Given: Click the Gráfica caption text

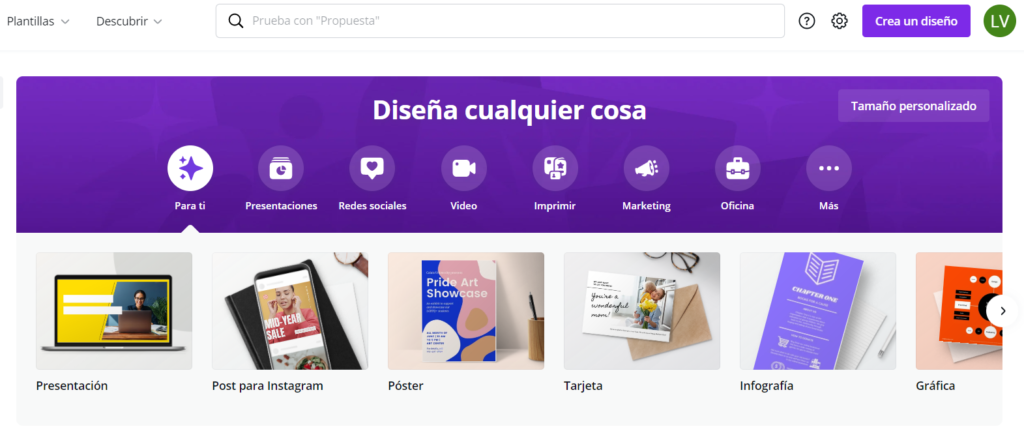Looking at the screenshot, I should pyautogui.click(x=935, y=386).
